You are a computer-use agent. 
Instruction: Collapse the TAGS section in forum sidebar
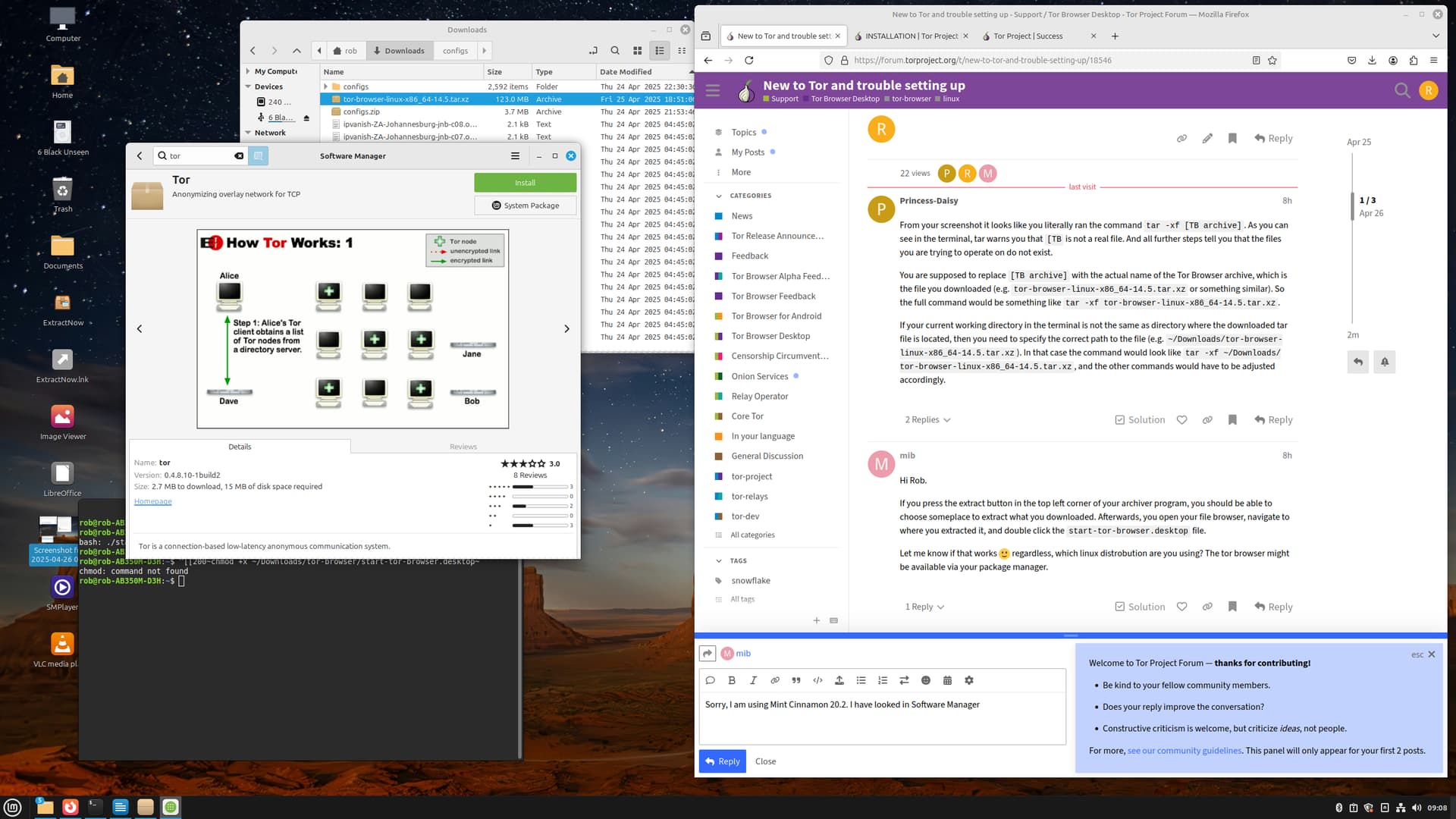(719, 560)
